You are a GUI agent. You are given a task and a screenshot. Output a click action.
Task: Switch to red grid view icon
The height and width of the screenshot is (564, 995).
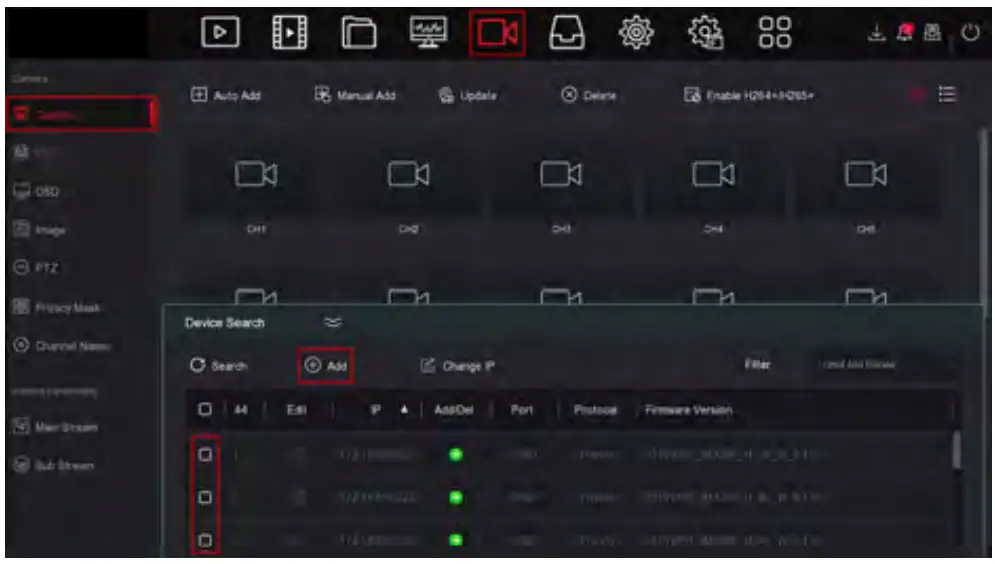(917, 95)
